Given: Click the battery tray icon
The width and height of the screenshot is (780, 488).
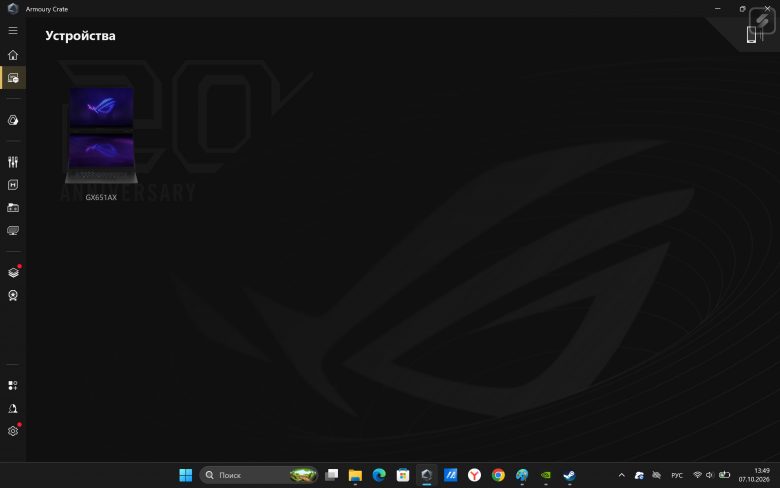Looking at the screenshot, I should [725, 475].
